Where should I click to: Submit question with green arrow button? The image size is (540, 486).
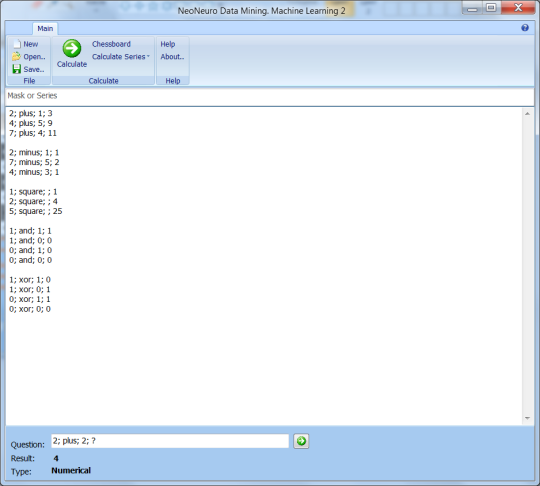pos(301,441)
